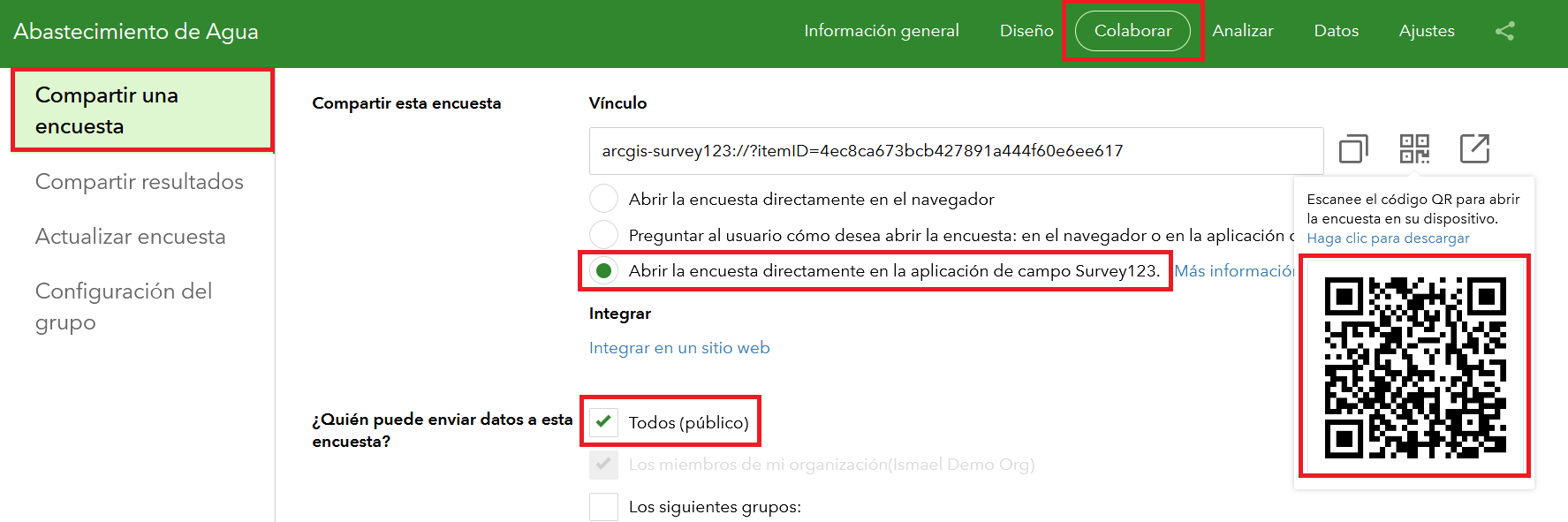Image resolution: width=1568 pixels, height=522 pixels.
Task: Select 'Compartir resultados' in the sidebar
Action: tap(140, 181)
